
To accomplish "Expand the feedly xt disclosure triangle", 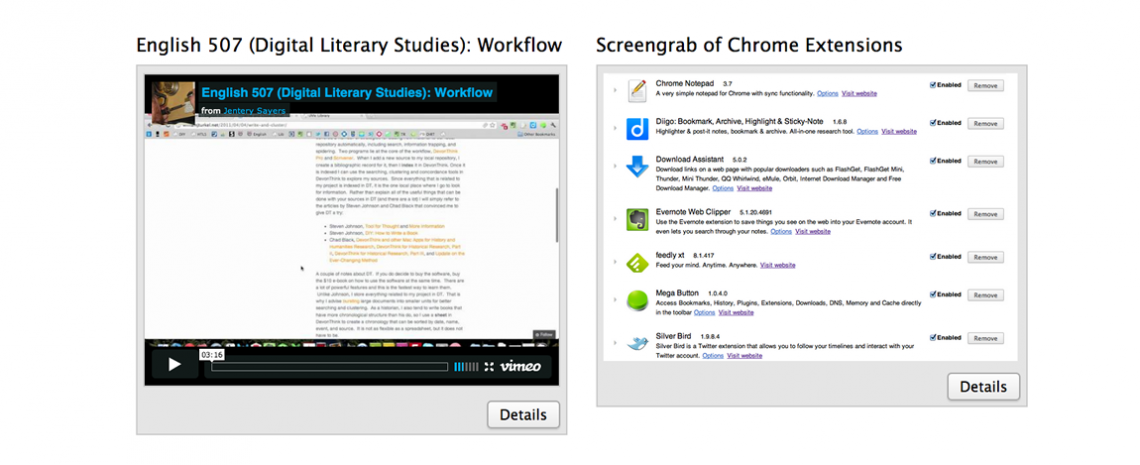I will pos(614,262).
